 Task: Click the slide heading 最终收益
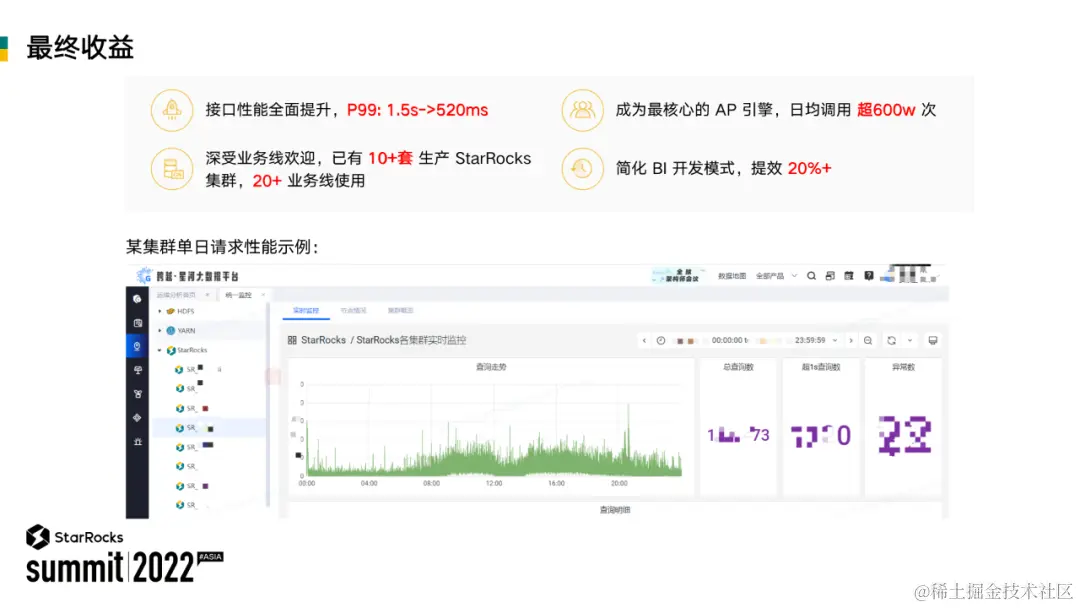tap(80, 48)
